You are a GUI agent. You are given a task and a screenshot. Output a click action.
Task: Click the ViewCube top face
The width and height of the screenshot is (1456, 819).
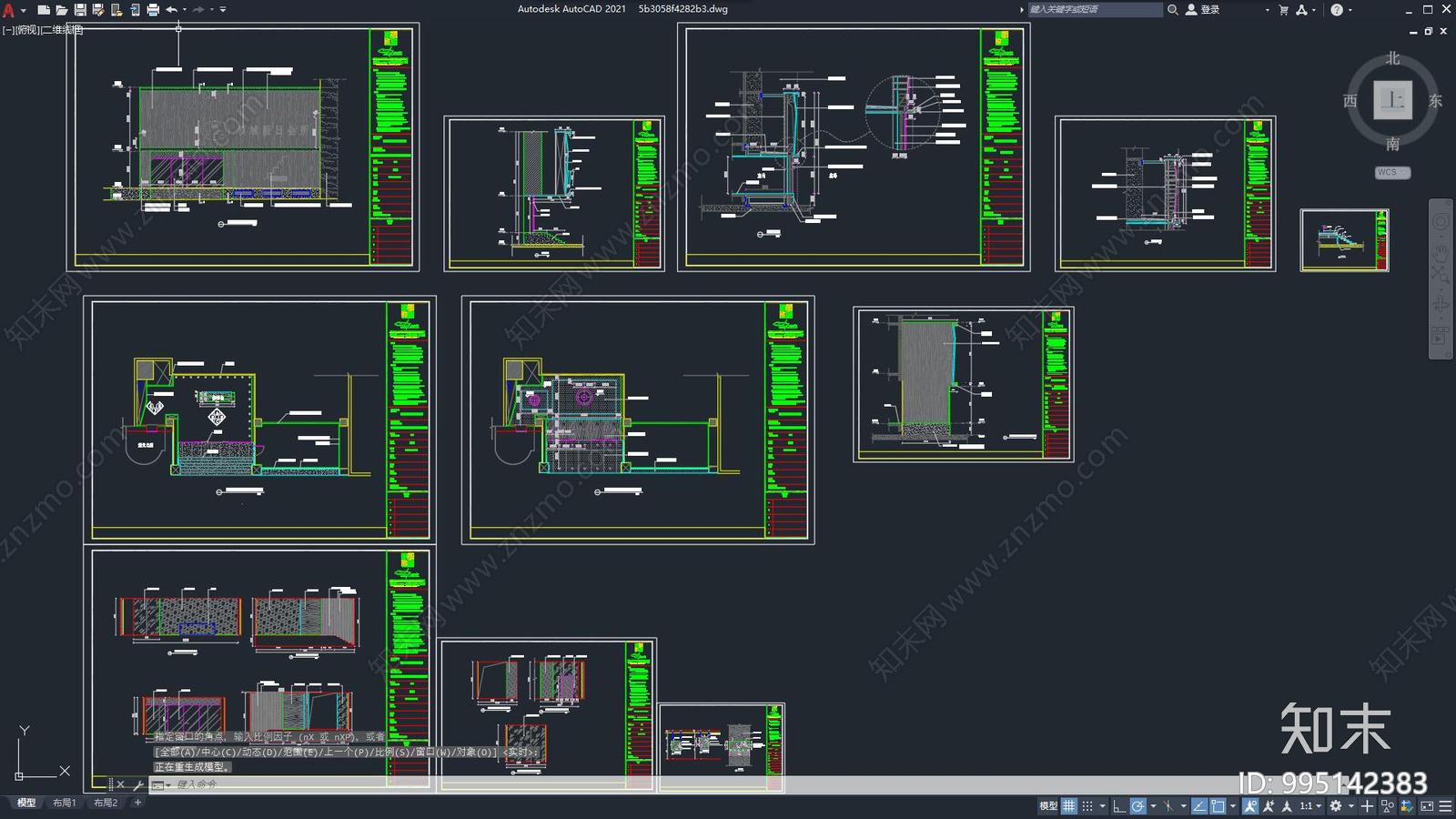[1392, 100]
